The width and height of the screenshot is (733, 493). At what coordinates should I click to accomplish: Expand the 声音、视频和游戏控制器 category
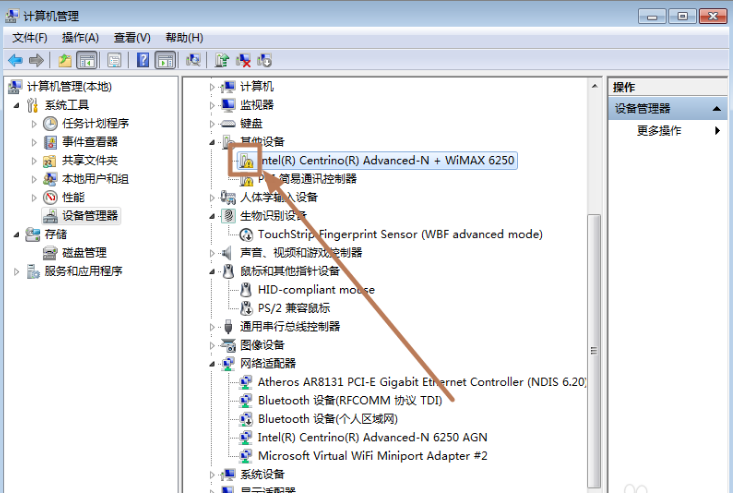[x=212, y=253]
